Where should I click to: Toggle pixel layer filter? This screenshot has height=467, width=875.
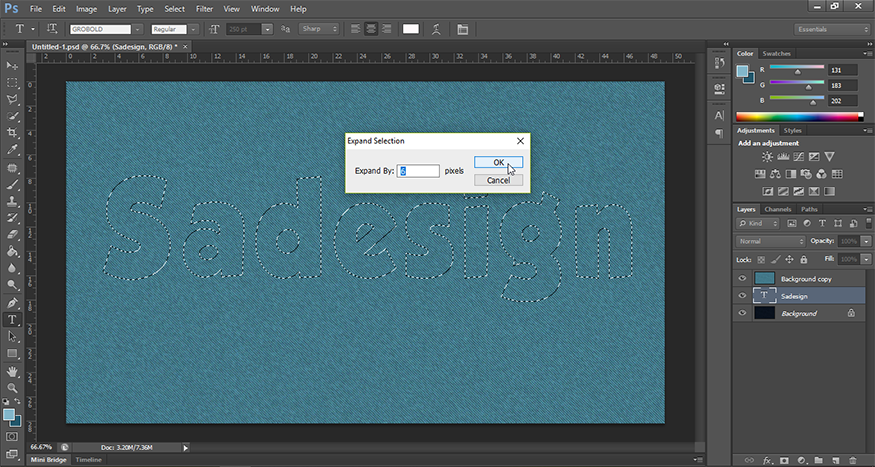[791, 223]
